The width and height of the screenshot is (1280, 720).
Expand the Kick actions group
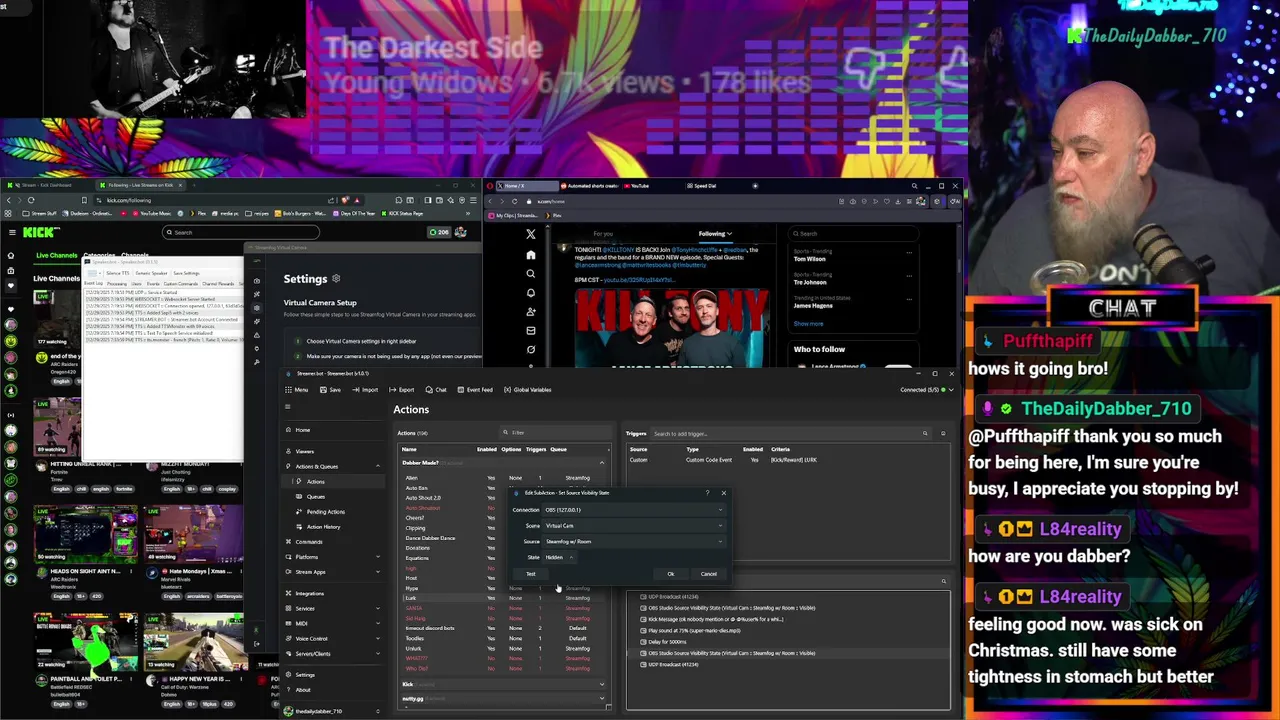pos(503,685)
